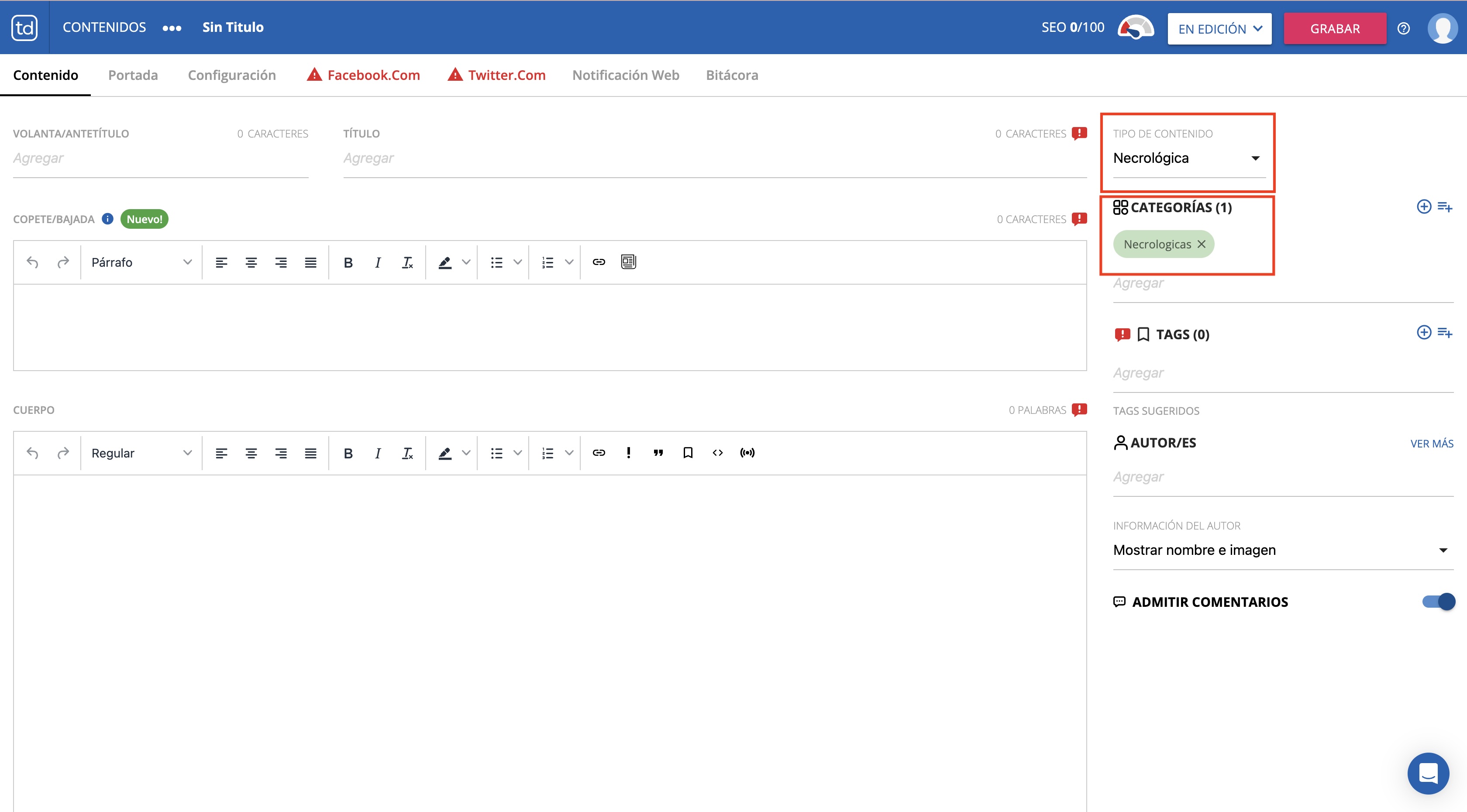Toggle Admitir Comentarios switch

pos(1439,602)
